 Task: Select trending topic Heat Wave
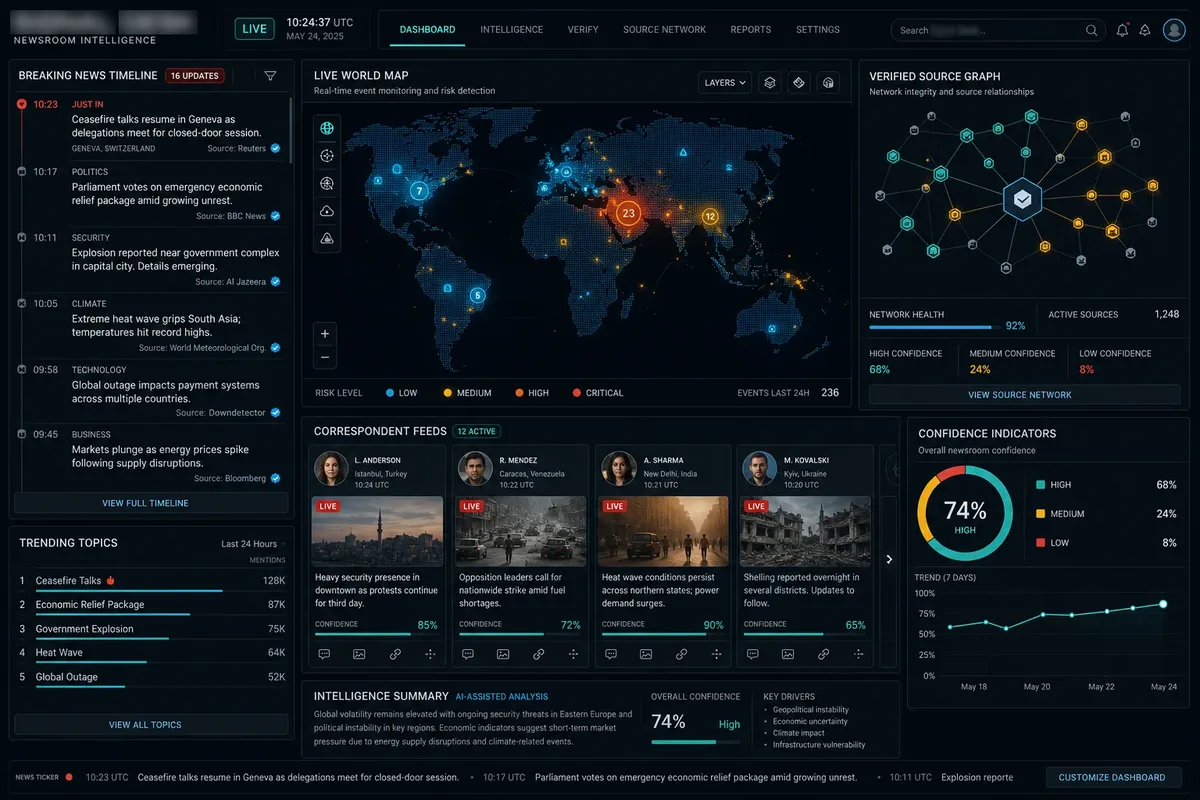click(151, 653)
